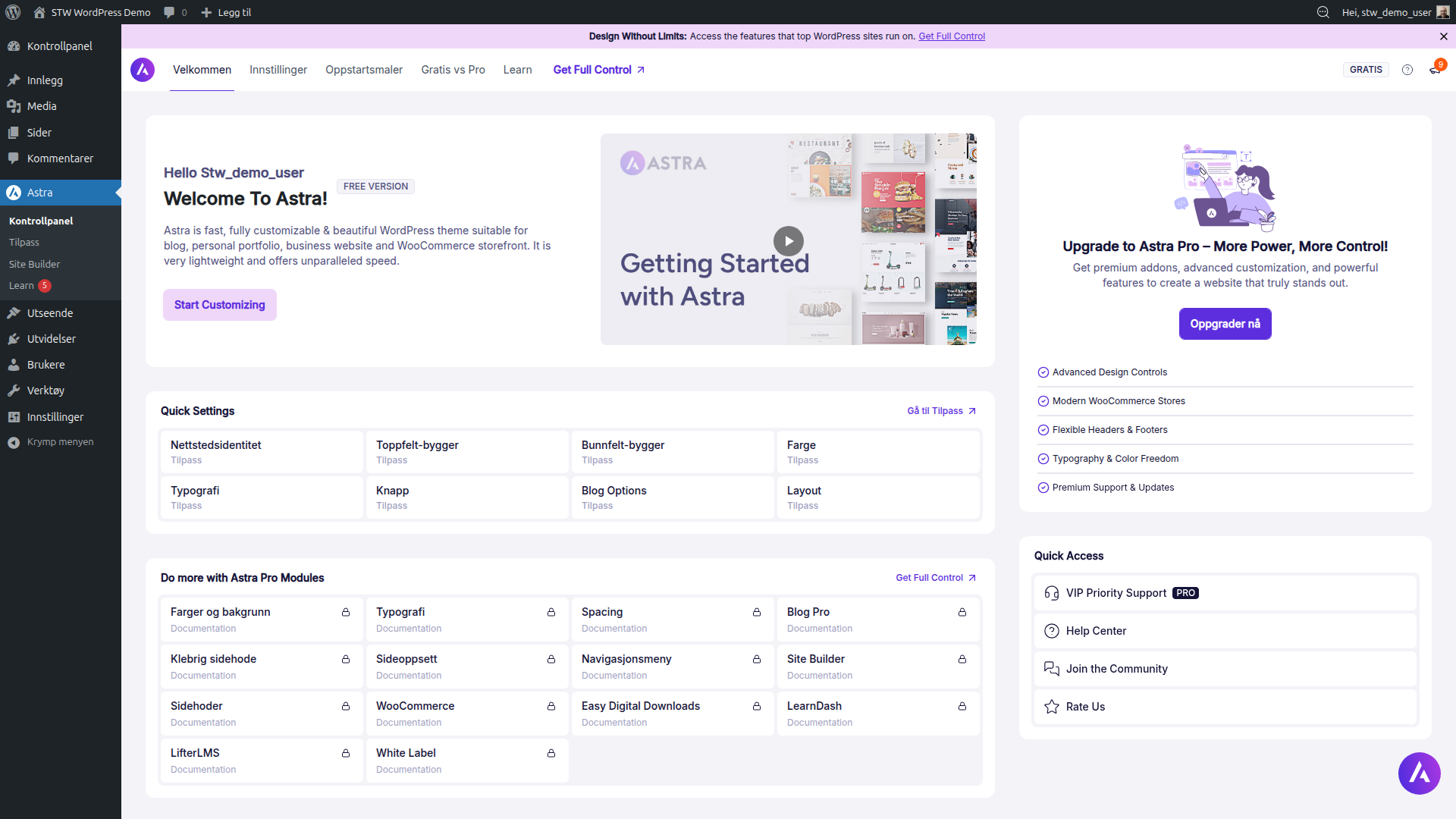Open Blog Options quick setting
The width and height of the screenshot is (1456, 819).
(x=673, y=497)
